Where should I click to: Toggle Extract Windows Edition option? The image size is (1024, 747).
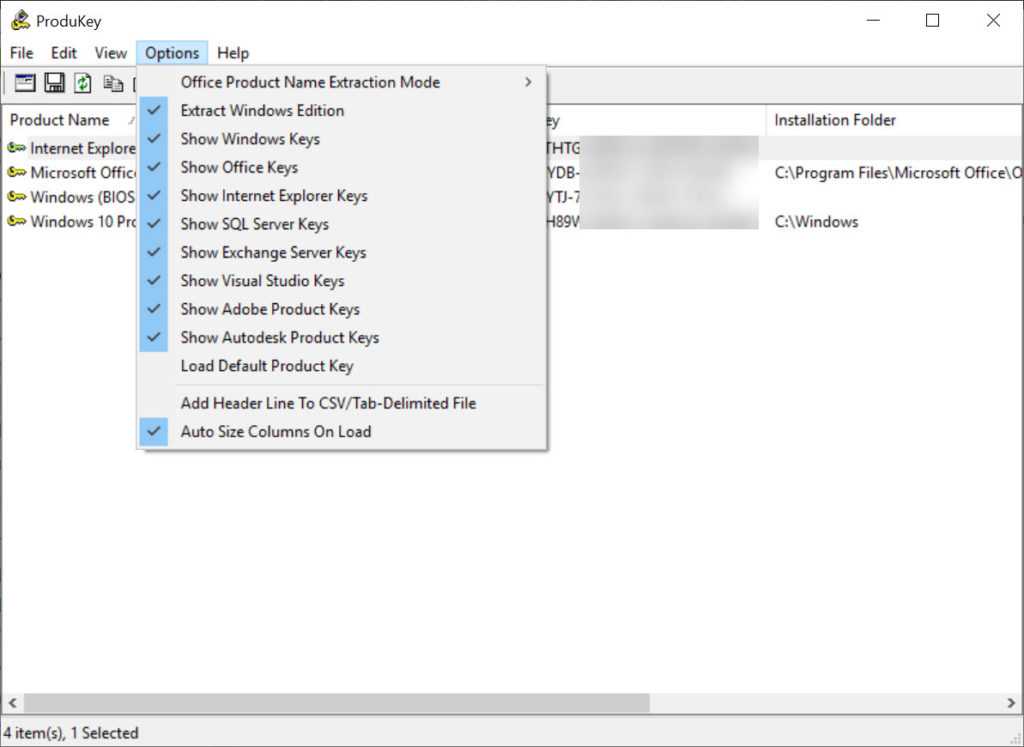342,110
